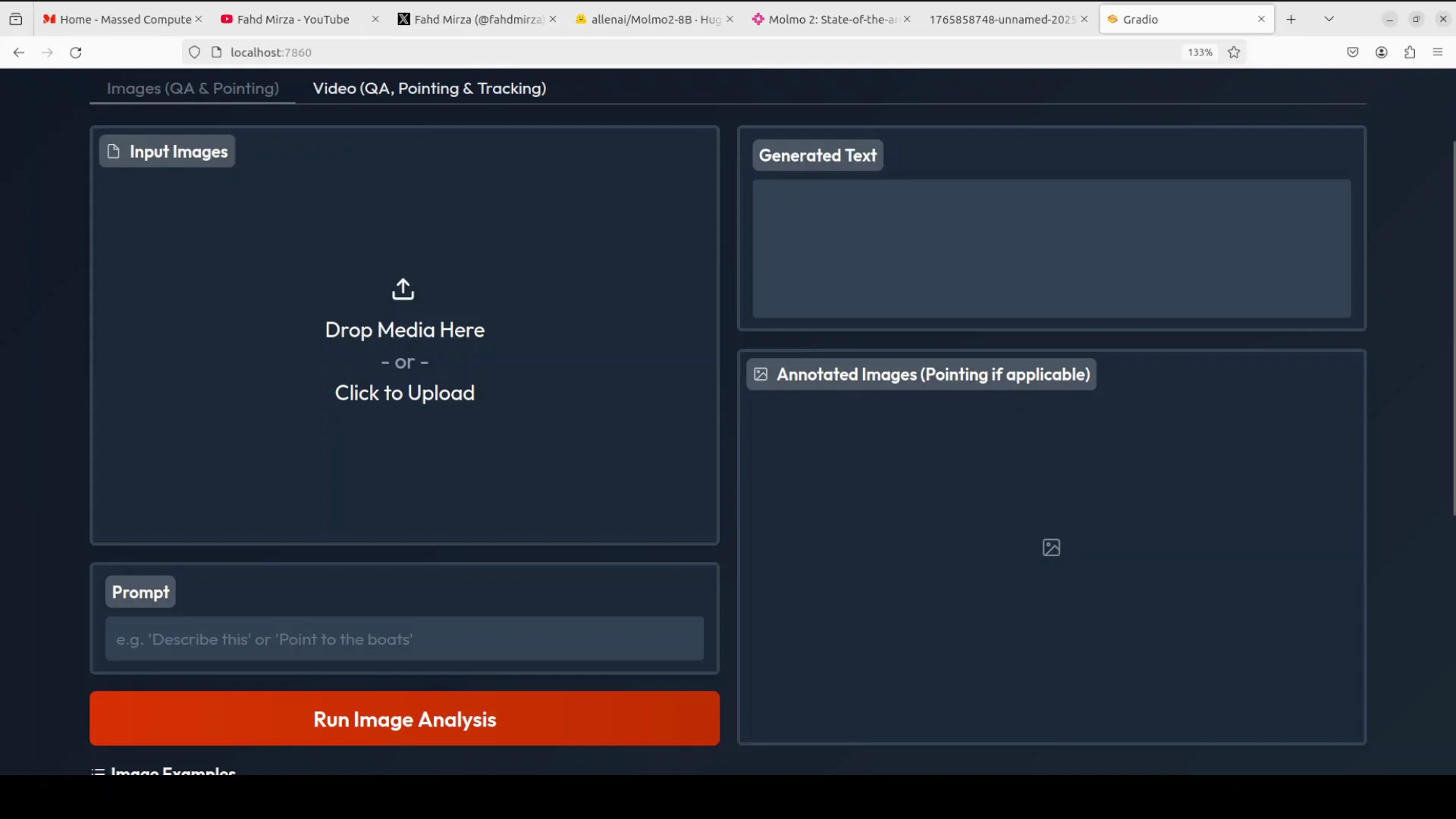This screenshot has width=1456, height=819.
Task: Select the Images (QA & Pointing) tab
Action: coord(193,88)
